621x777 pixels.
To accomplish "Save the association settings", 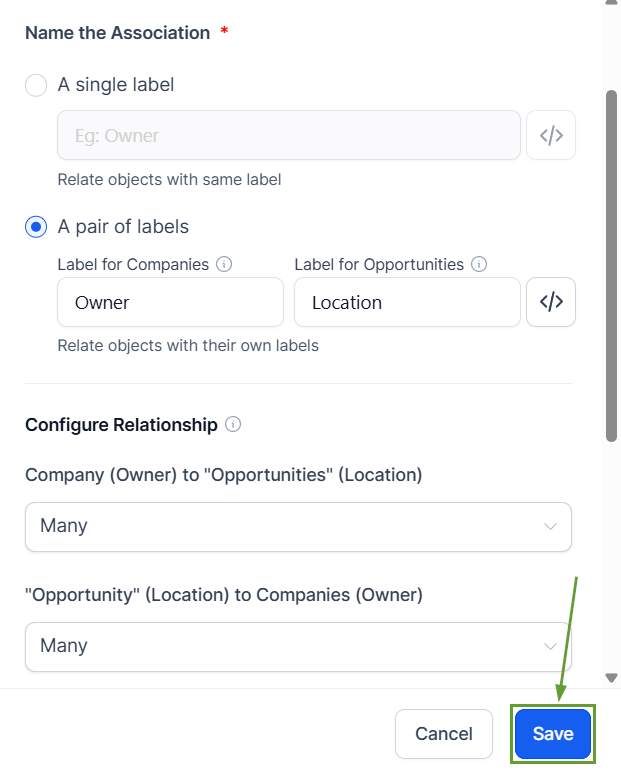I will click(553, 734).
